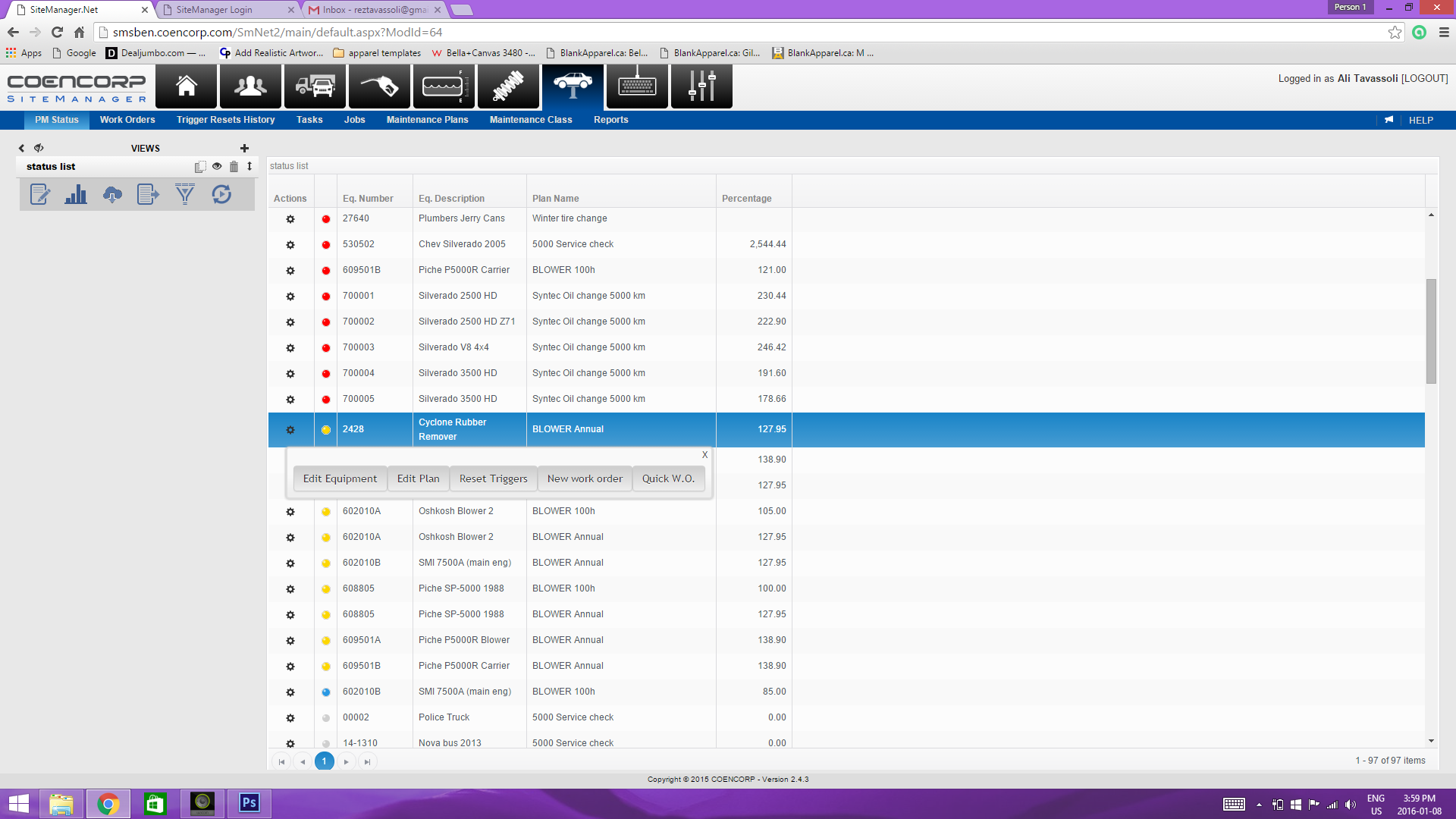Collapse the Views panel chevron
Screen dimensions: 1456x819
tap(21, 149)
